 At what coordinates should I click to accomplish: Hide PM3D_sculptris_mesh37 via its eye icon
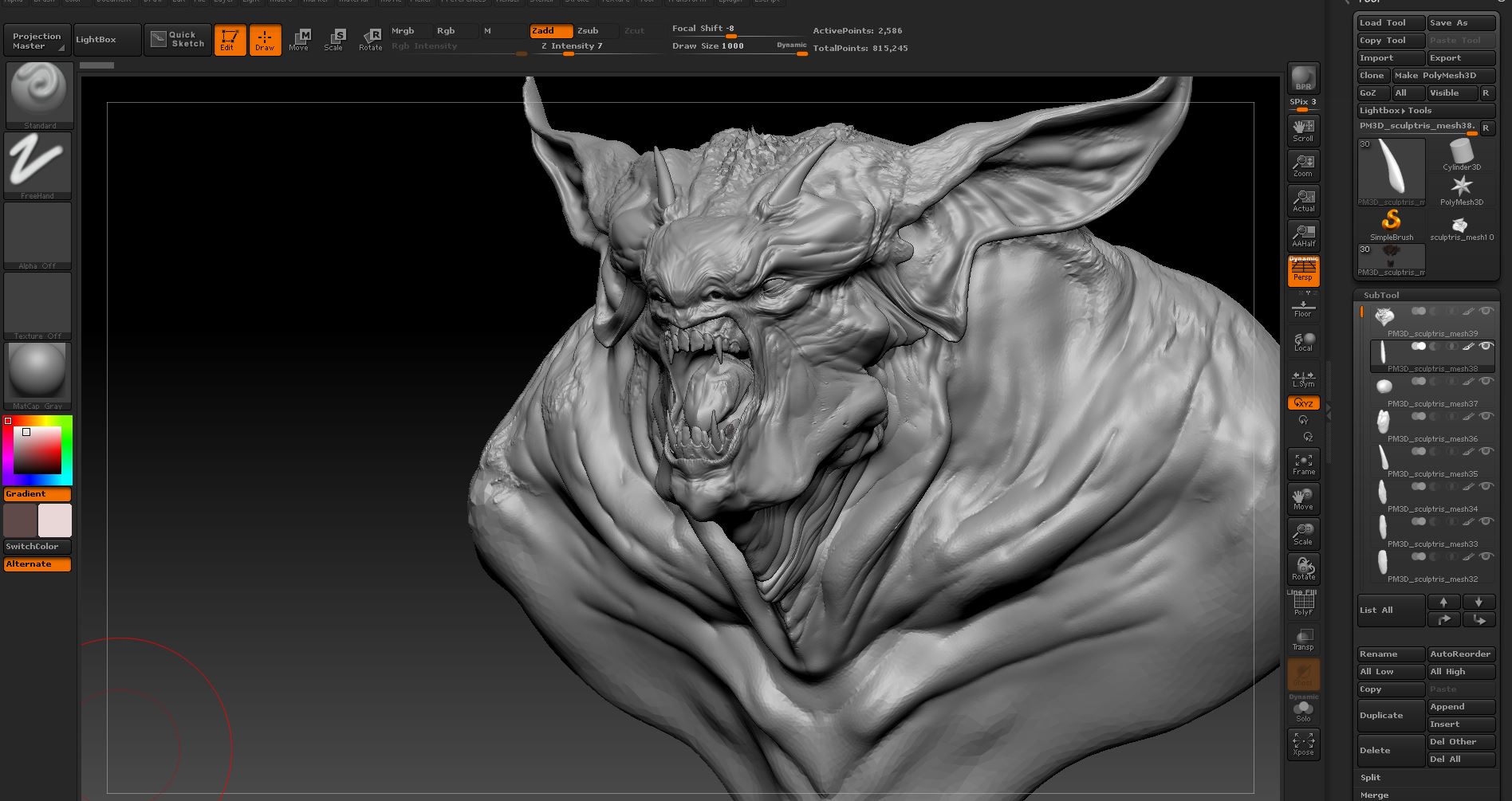1486,381
